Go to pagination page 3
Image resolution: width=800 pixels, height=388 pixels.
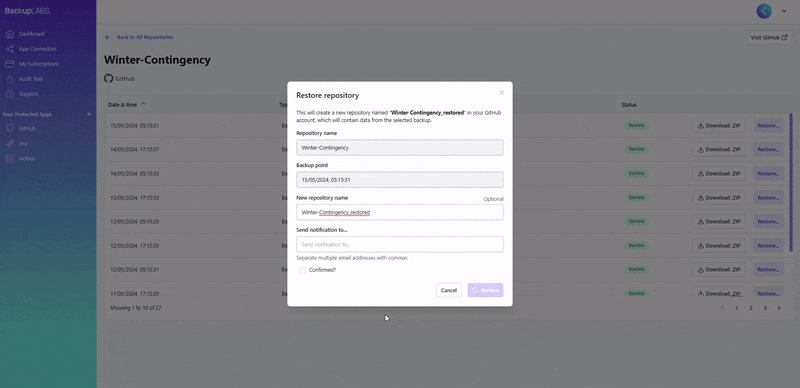coord(765,308)
